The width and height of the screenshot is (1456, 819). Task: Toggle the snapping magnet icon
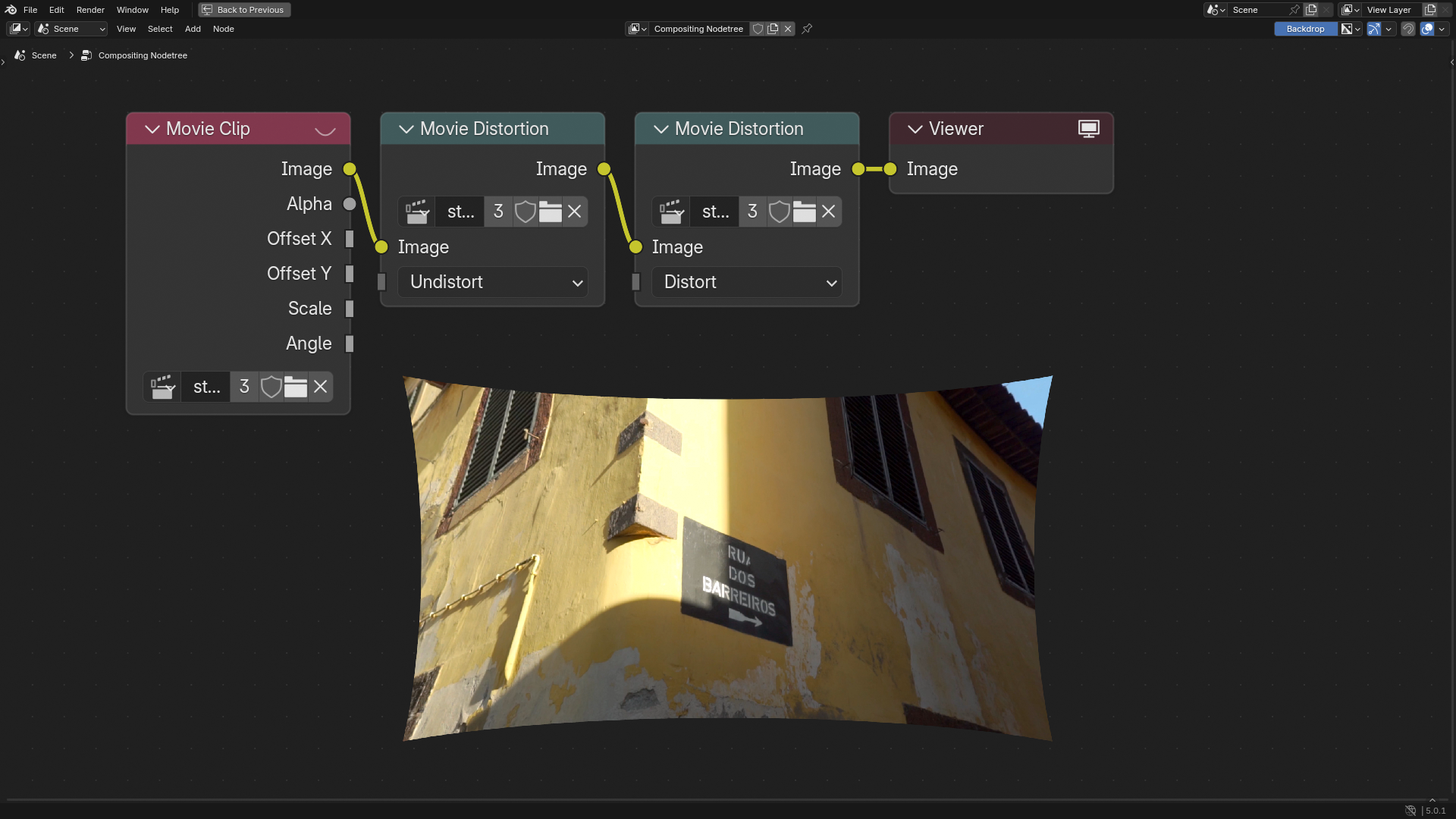(x=1408, y=29)
